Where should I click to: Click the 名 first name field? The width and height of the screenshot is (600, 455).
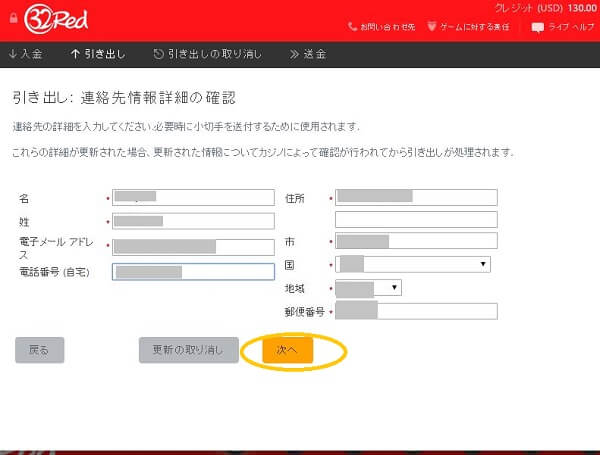(x=192, y=198)
